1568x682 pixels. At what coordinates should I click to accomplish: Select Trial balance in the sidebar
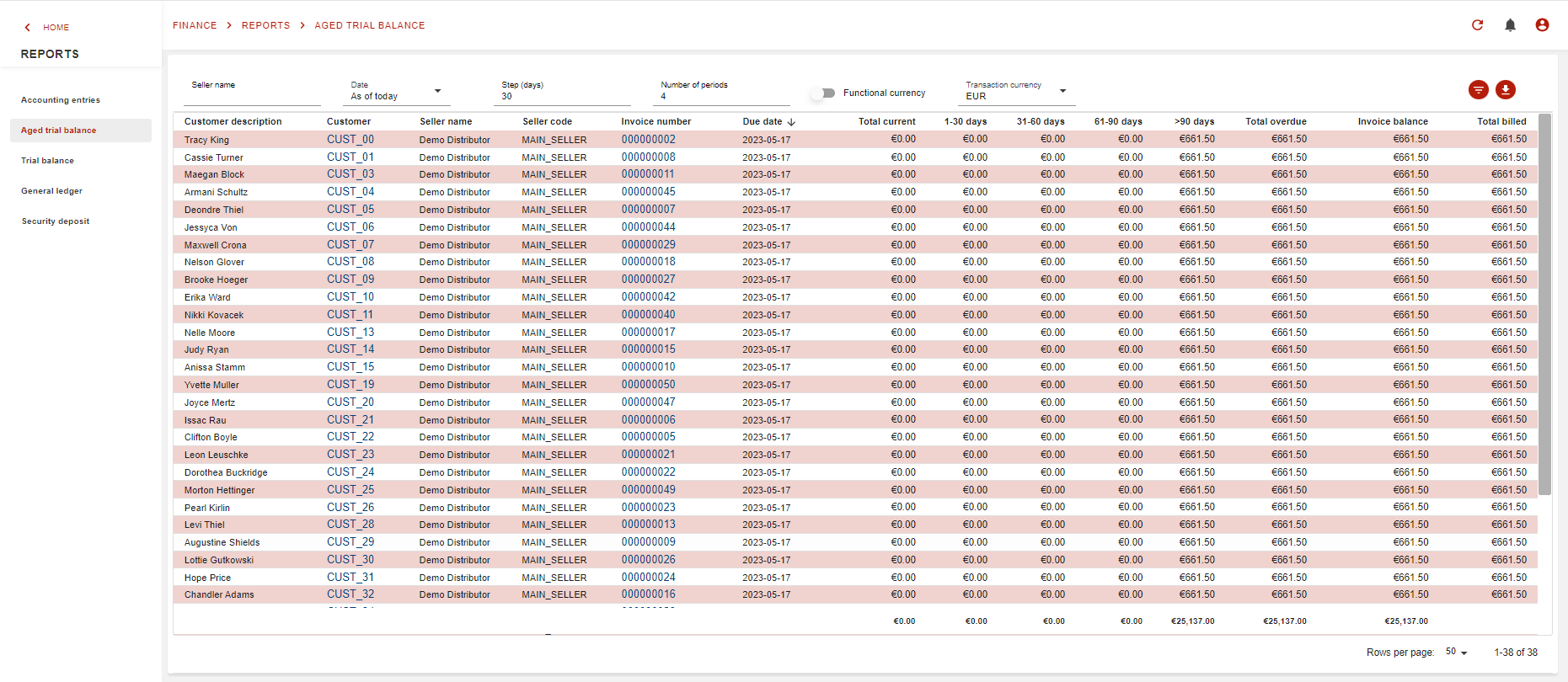click(x=47, y=161)
